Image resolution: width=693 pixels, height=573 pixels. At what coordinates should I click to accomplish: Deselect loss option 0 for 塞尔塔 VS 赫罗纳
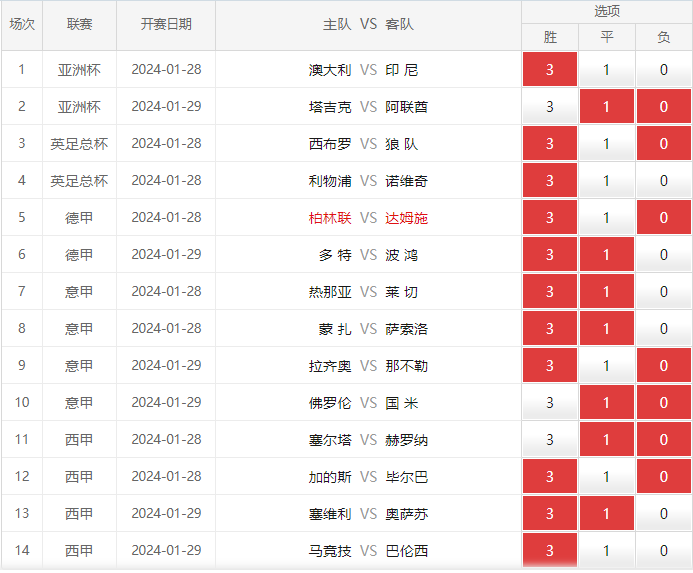[663, 439]
